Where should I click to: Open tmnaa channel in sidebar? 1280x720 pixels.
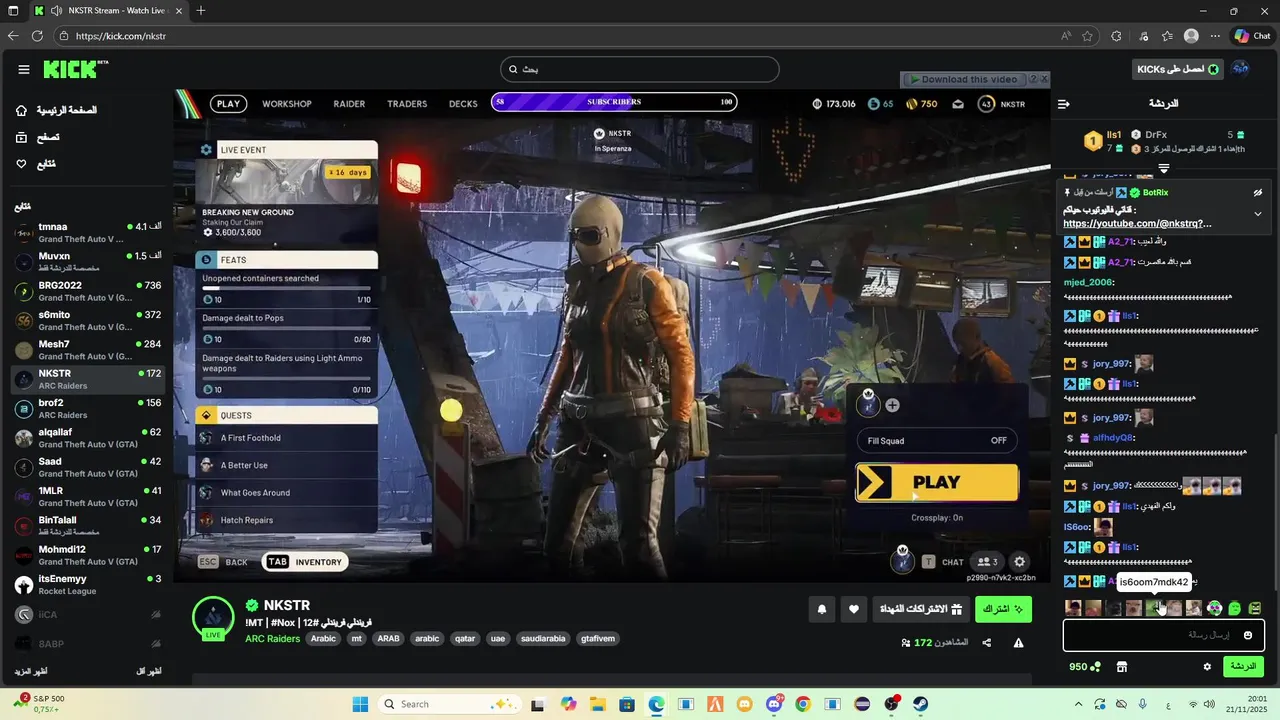coord(88,233)
